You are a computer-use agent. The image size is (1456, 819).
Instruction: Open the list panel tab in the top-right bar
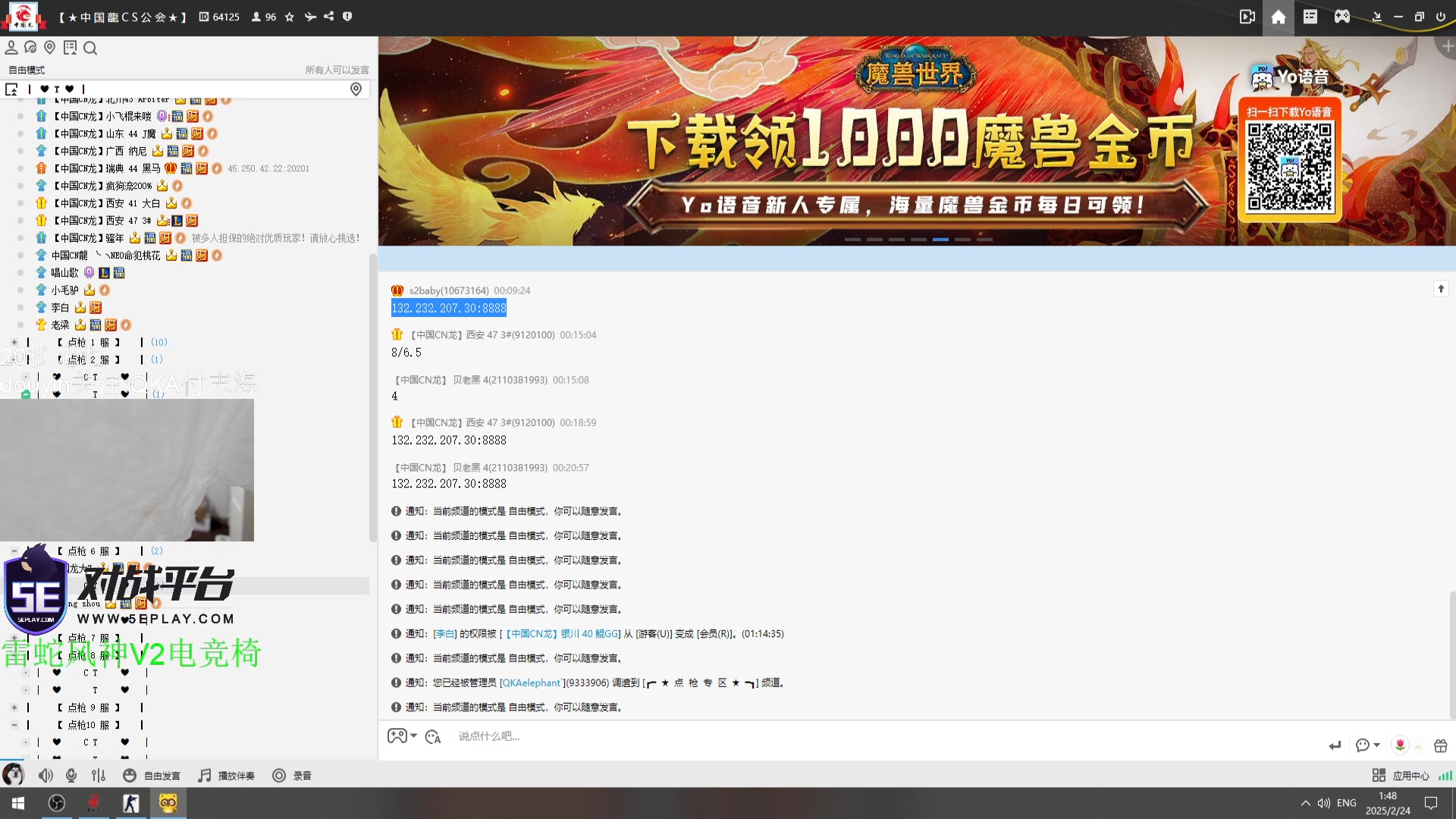tap(1310, 17)
